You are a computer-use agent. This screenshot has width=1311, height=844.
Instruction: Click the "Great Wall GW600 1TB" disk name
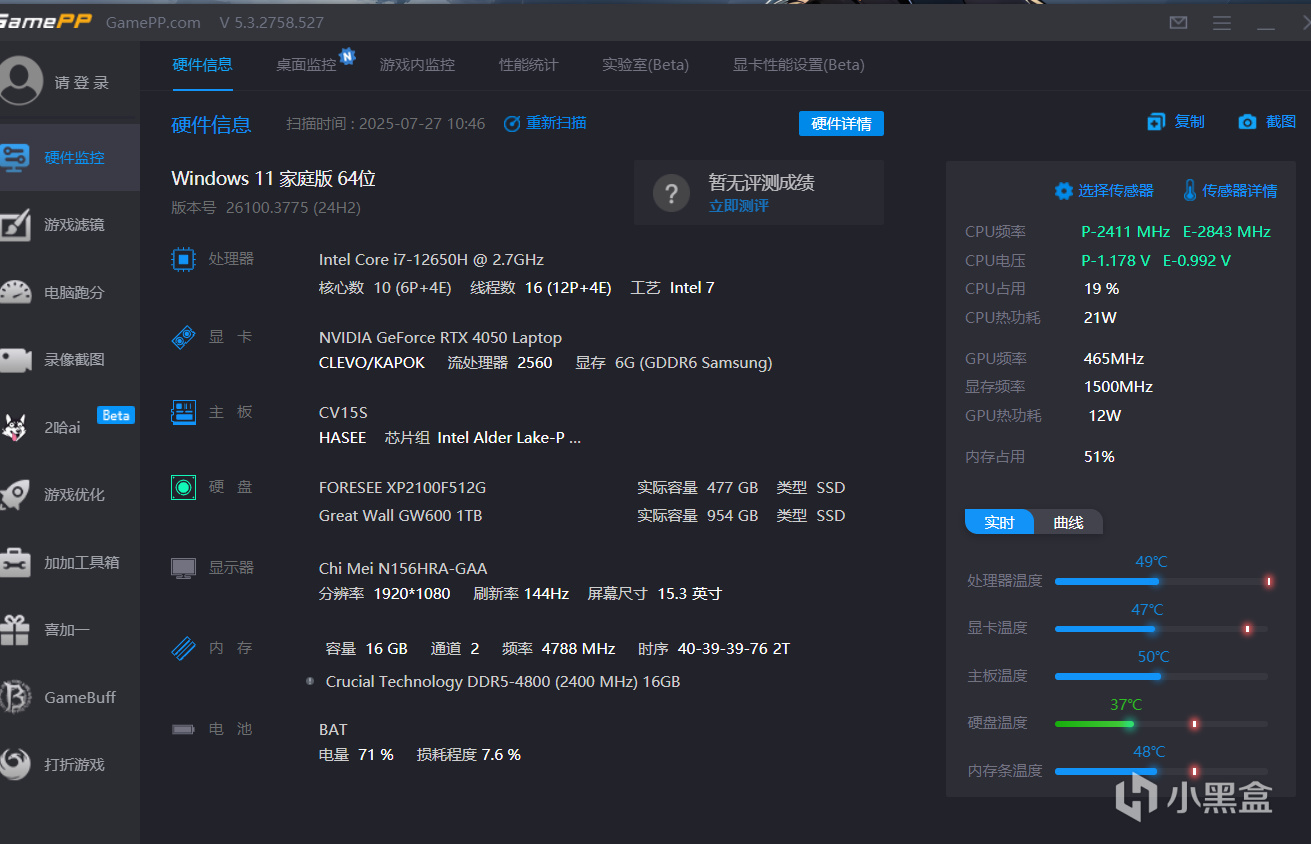pos(400,516)
